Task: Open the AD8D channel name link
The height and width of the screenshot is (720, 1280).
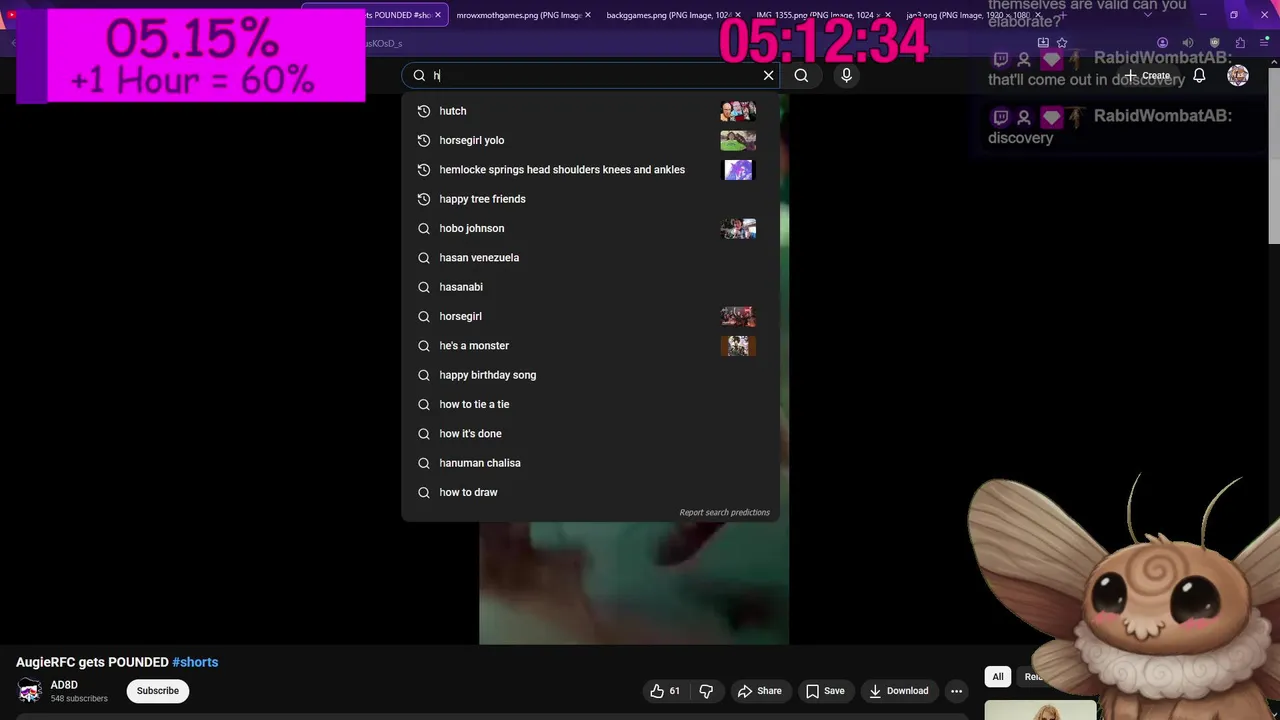Action: tap(64, 685)
